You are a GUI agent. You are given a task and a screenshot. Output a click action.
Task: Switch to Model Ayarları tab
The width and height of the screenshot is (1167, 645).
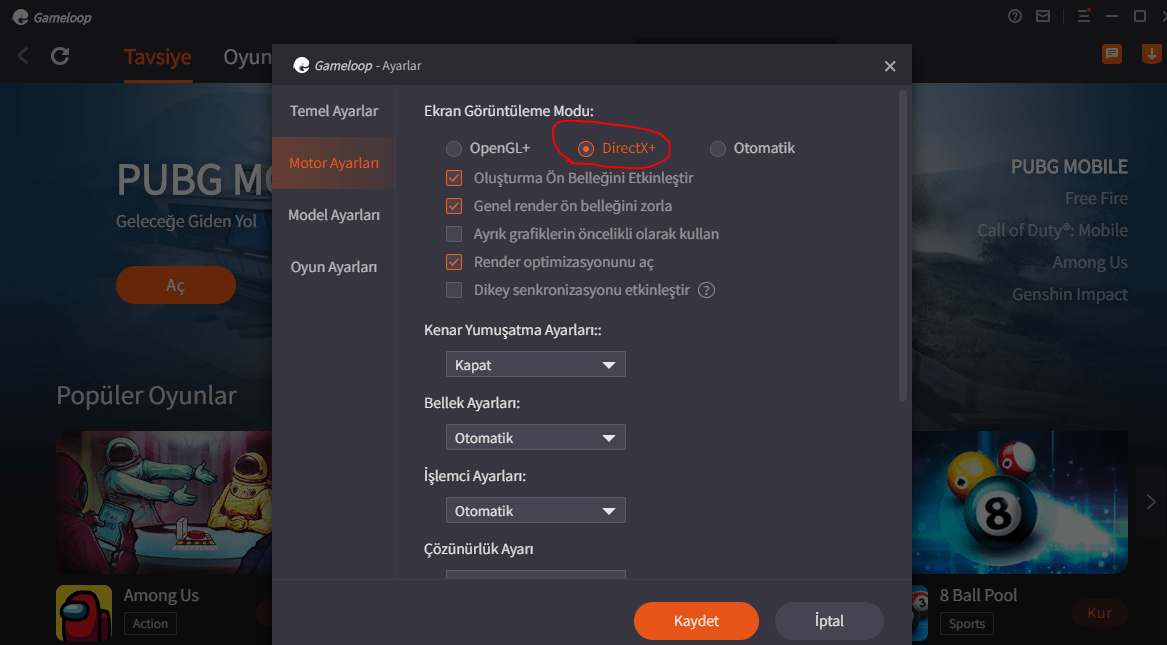334,215
